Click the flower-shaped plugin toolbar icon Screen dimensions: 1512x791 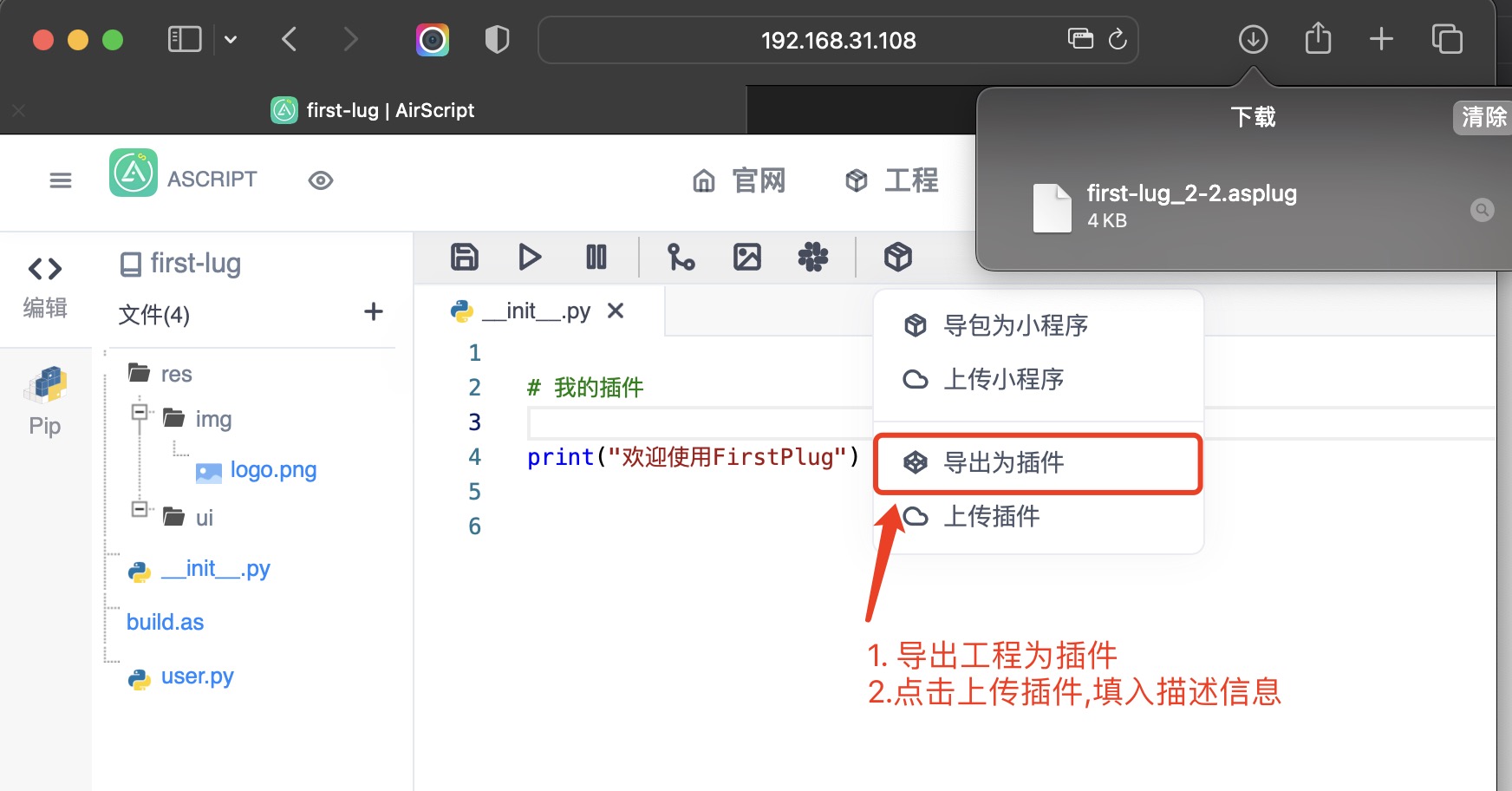[x=812, y=257]
